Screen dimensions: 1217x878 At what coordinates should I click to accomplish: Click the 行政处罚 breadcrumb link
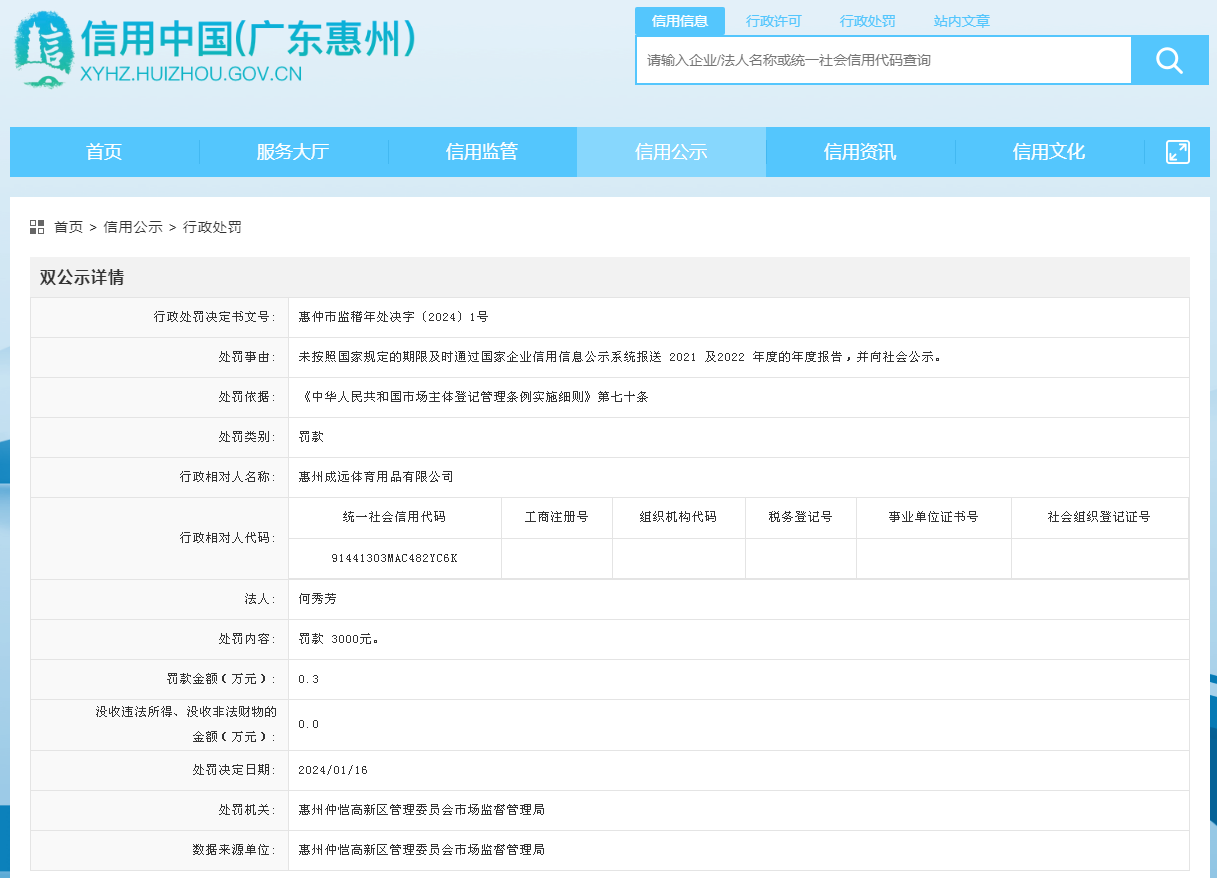tap(212, 227)
